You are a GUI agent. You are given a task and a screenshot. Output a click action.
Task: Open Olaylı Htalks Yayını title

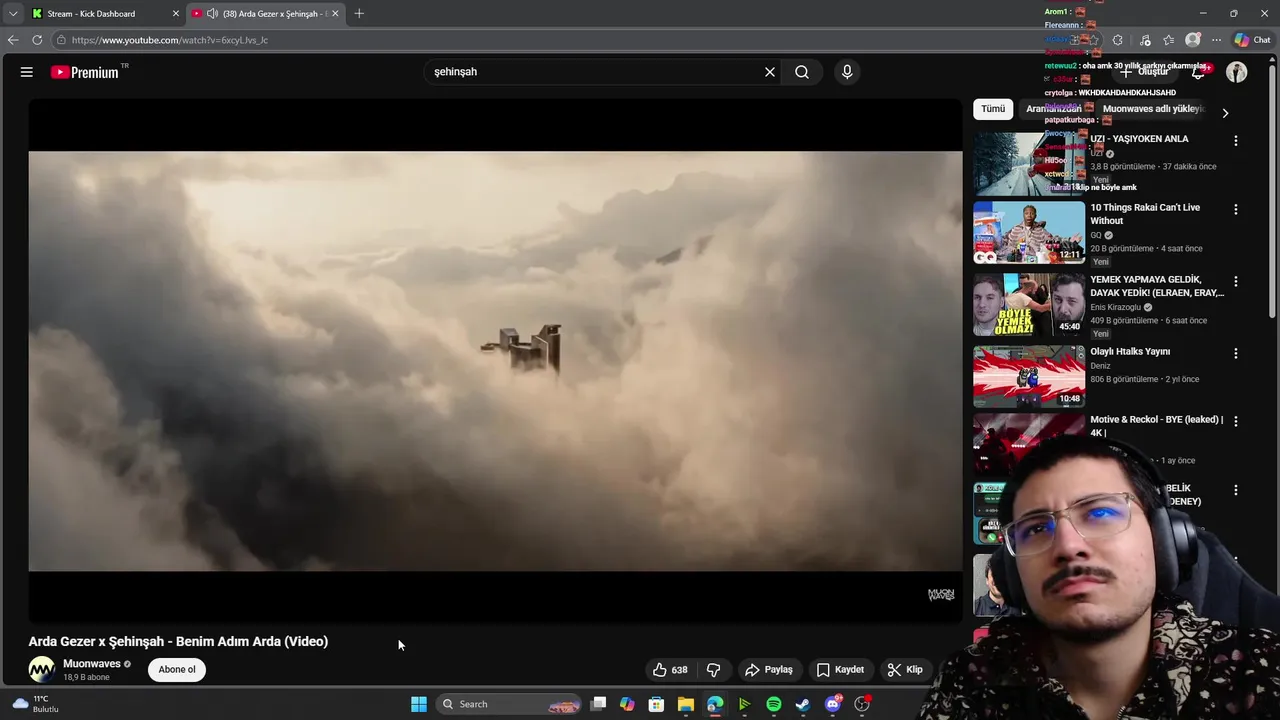tap(1130, 352)
